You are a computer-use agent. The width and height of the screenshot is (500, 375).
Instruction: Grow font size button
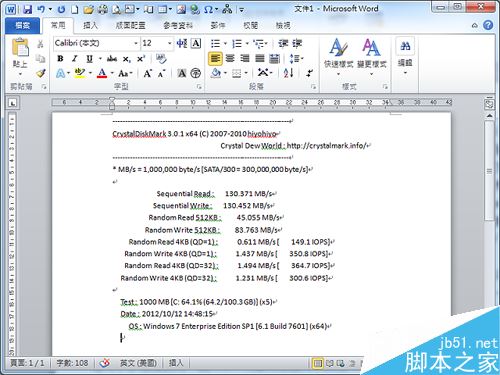click(147, 73)
